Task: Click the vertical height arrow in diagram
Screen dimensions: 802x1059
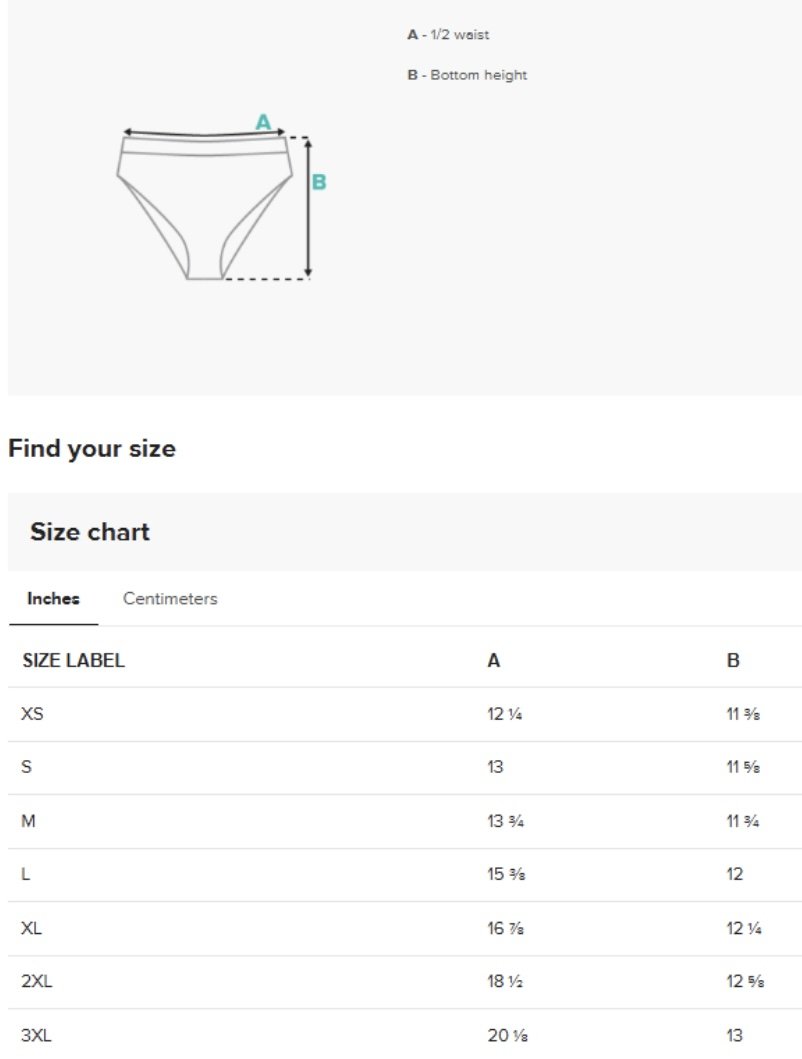Action: 308,208
